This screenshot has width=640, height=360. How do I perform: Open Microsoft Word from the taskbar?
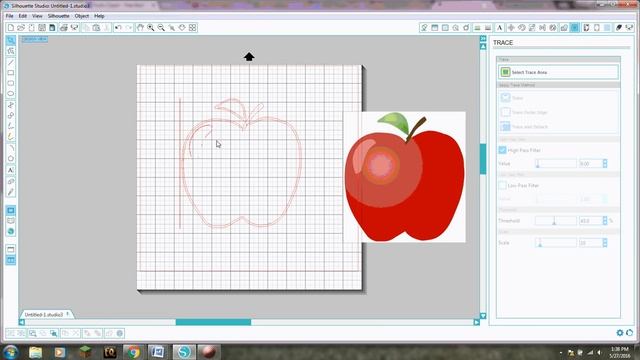(157, 352)
